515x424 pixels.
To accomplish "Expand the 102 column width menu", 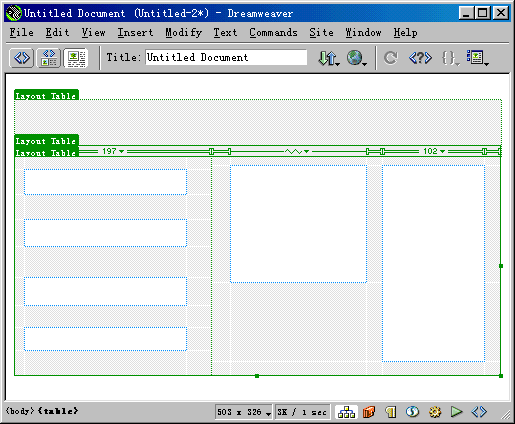I will [x=434, y=151].
